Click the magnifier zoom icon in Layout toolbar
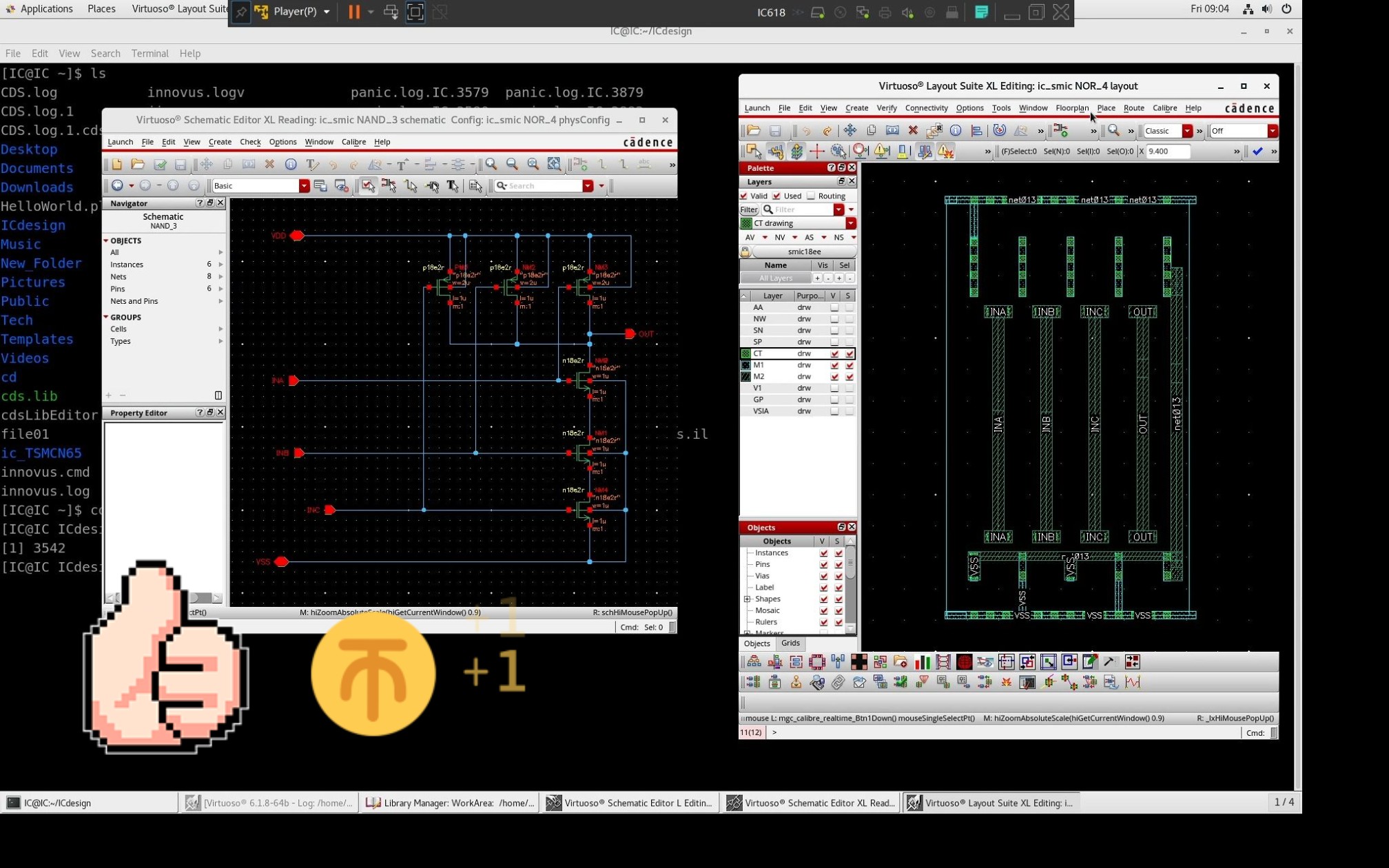Screen dimensions: 1389x868 tap(1113, 131)
